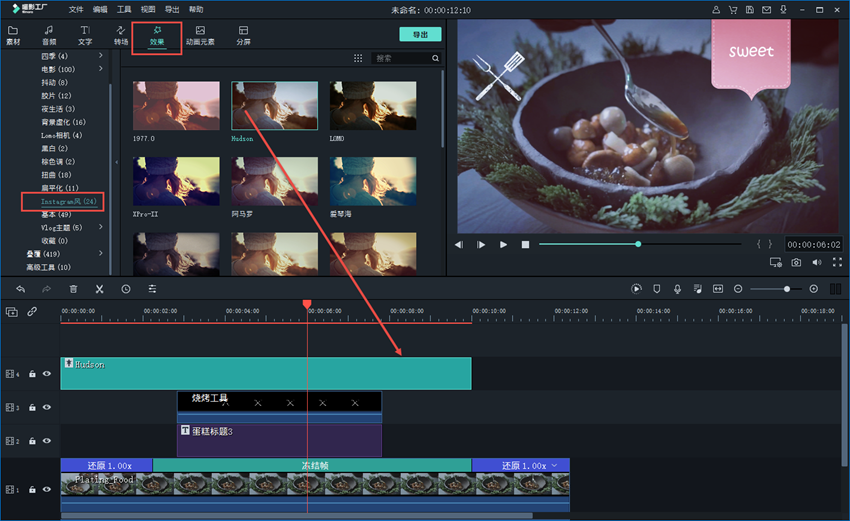Click the preview volume speaker icon
The image size is (850, 521).
click(816, 263)
